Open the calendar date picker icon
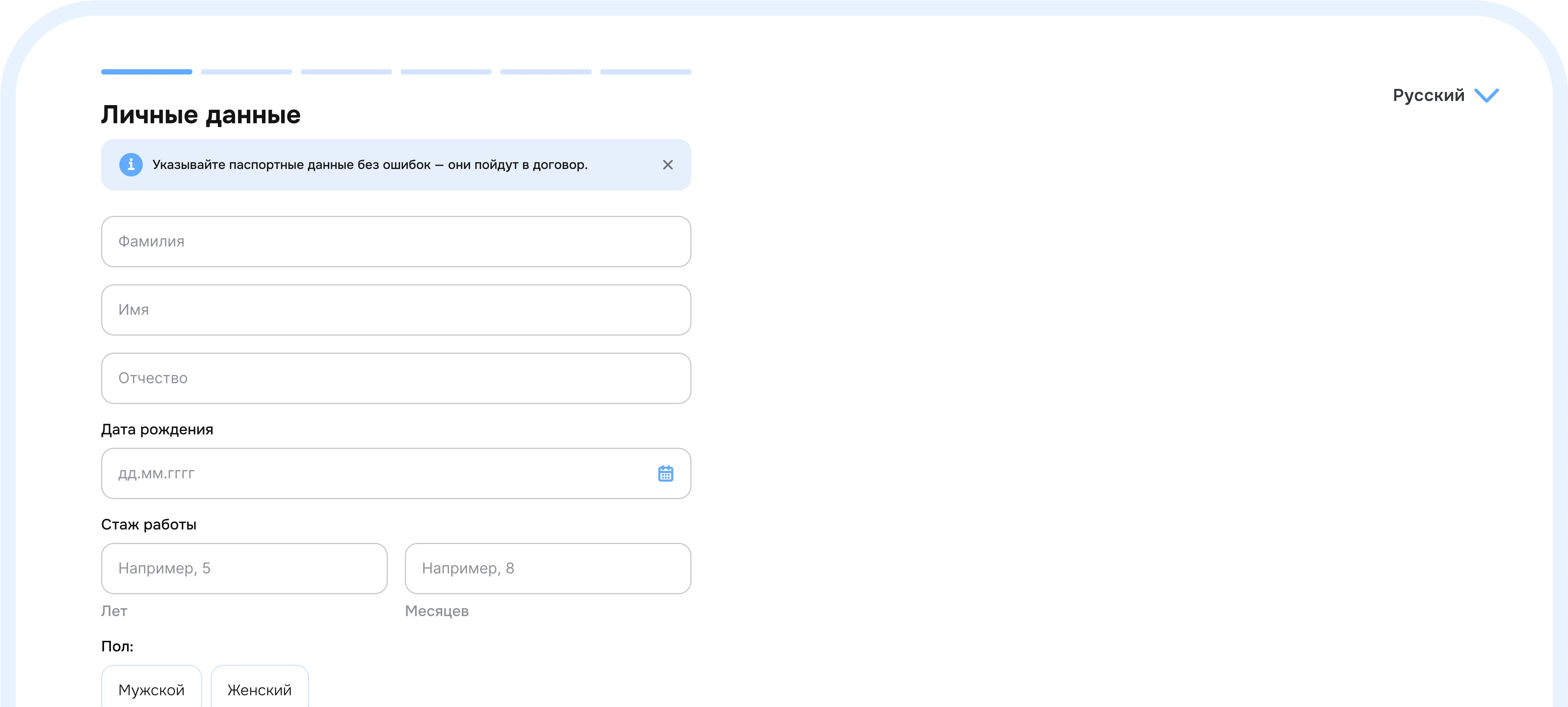Screen dimensions: 1568x707 (x=665, y=474)
